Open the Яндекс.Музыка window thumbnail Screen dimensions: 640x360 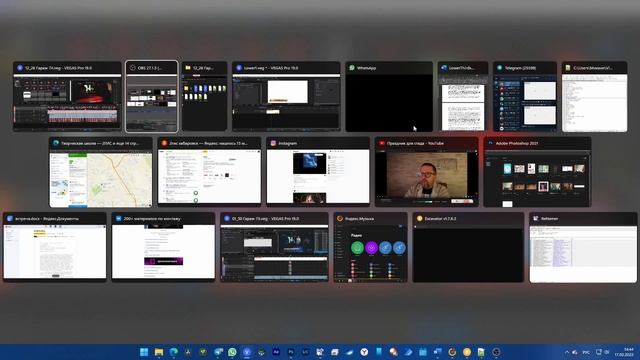coord(371,247)
